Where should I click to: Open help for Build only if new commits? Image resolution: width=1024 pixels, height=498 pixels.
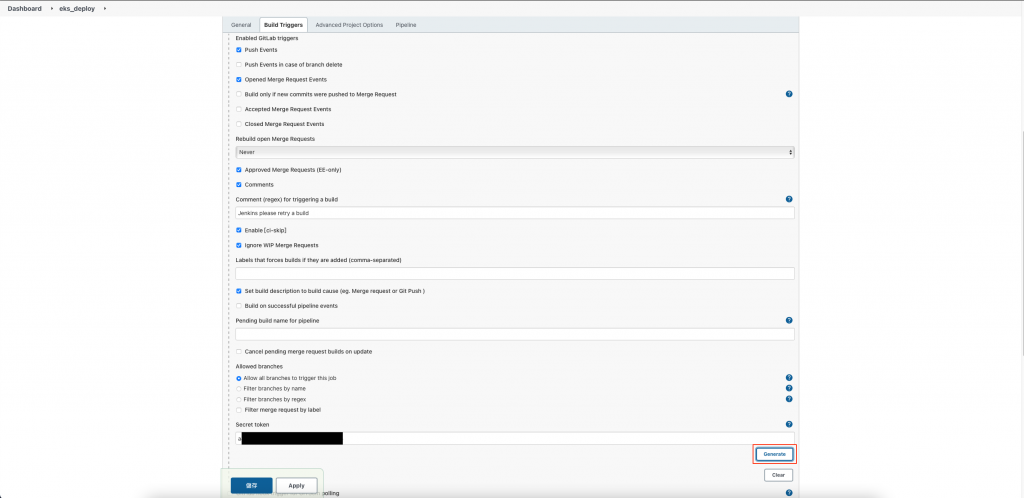(x=789, y=94)
